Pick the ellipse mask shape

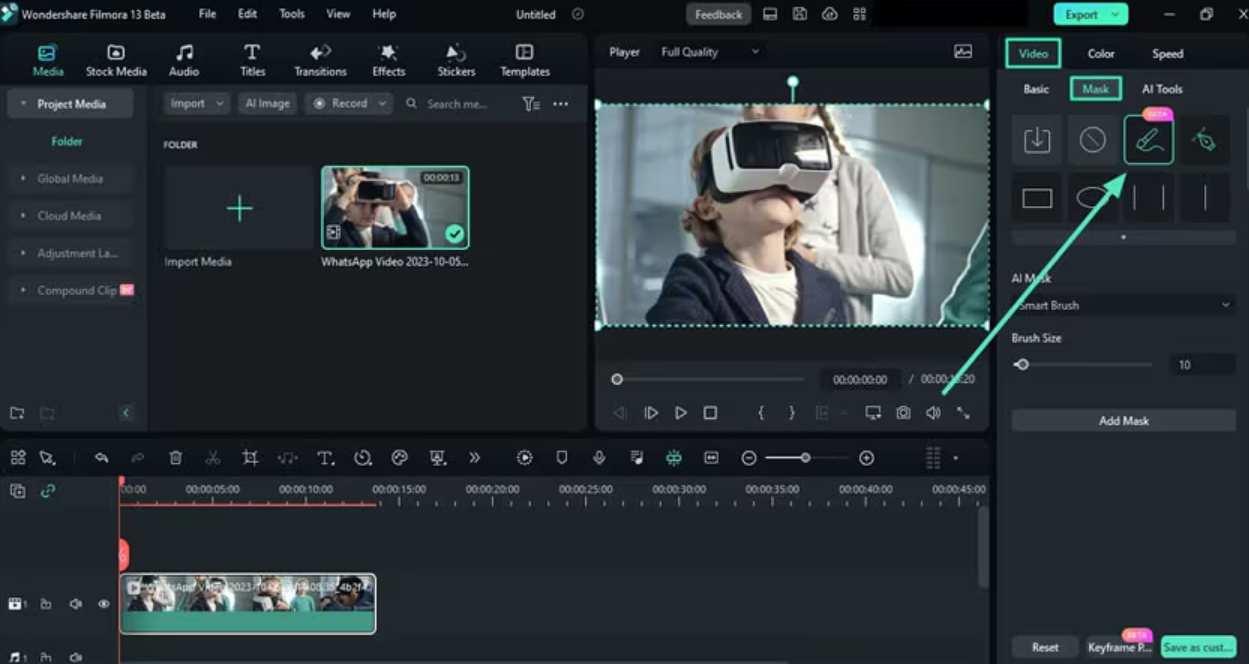(x=1092, y=198)
